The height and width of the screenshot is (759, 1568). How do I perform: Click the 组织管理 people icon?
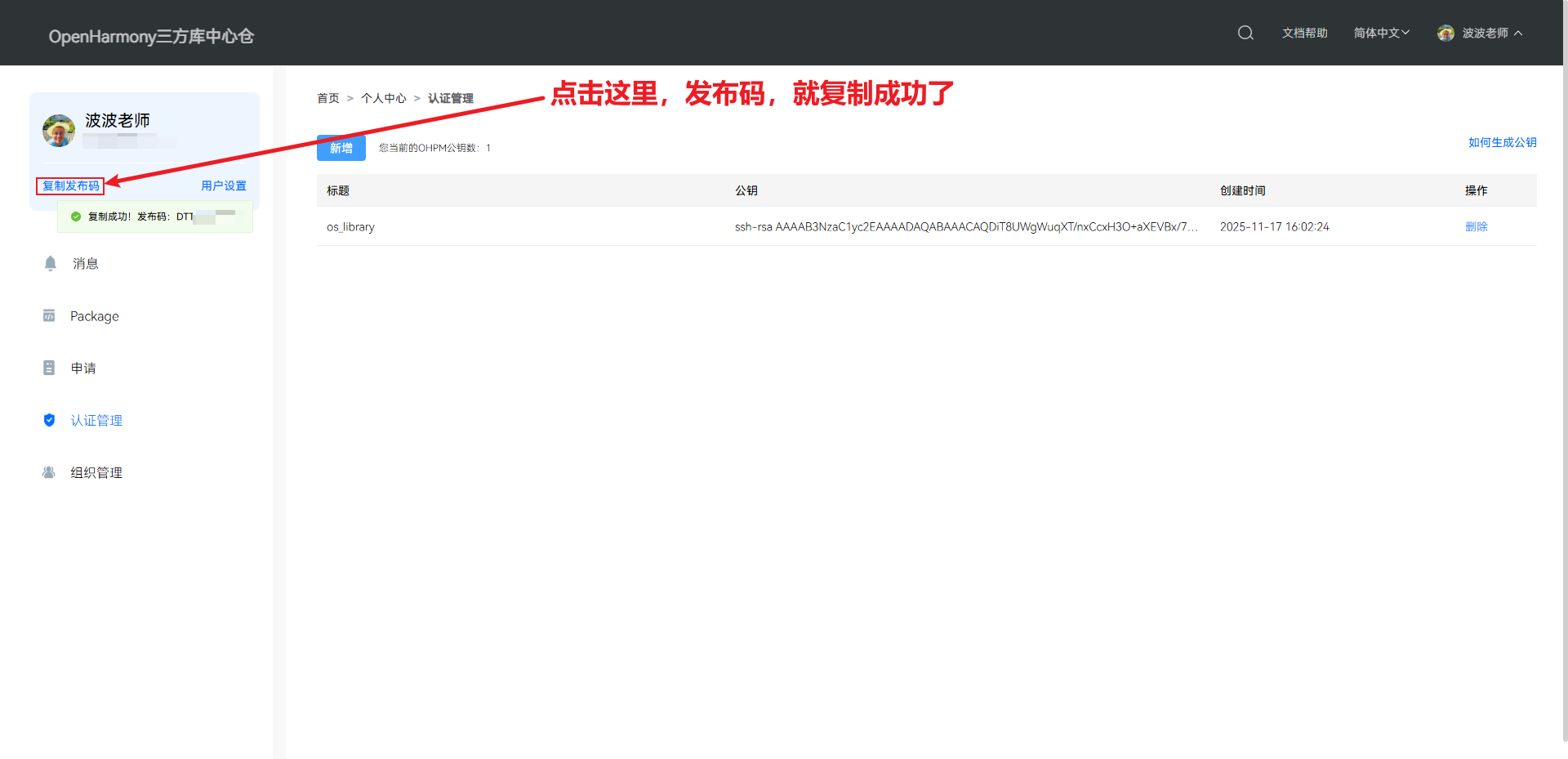49,472
